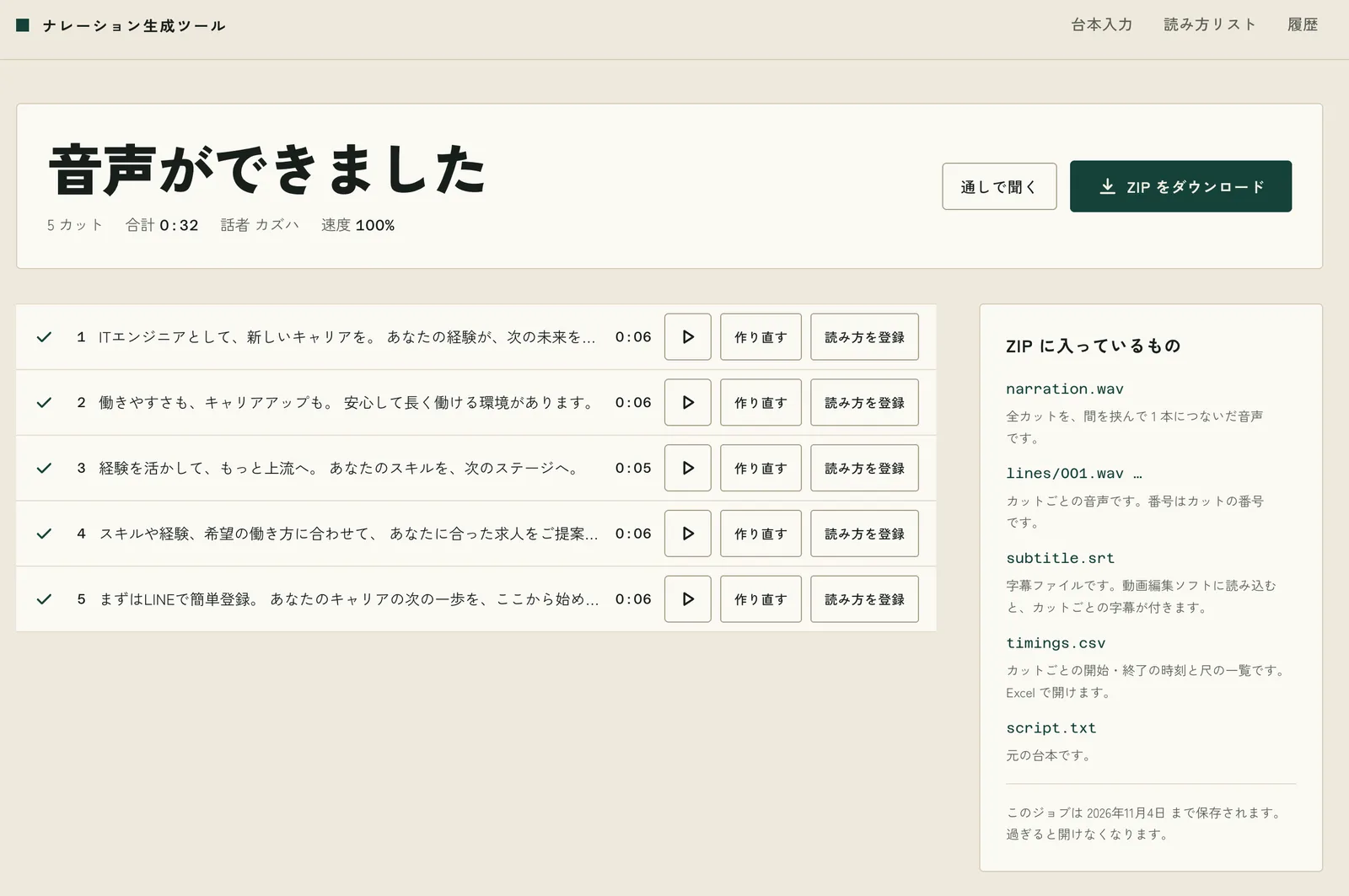Download the ZIP file

[x=1180, y=186]
